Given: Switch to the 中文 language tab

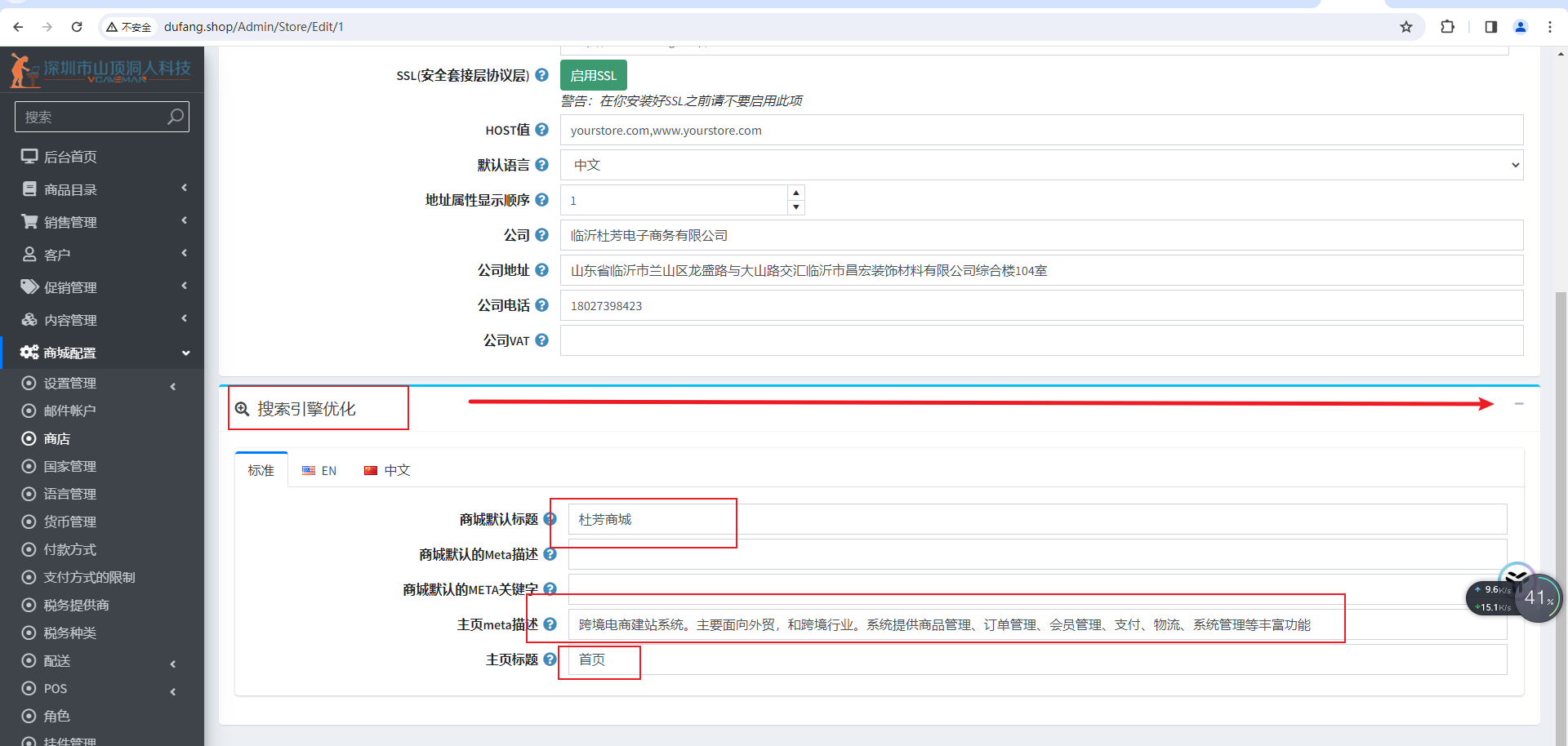Looking at the screenshot, I should 387,471.
